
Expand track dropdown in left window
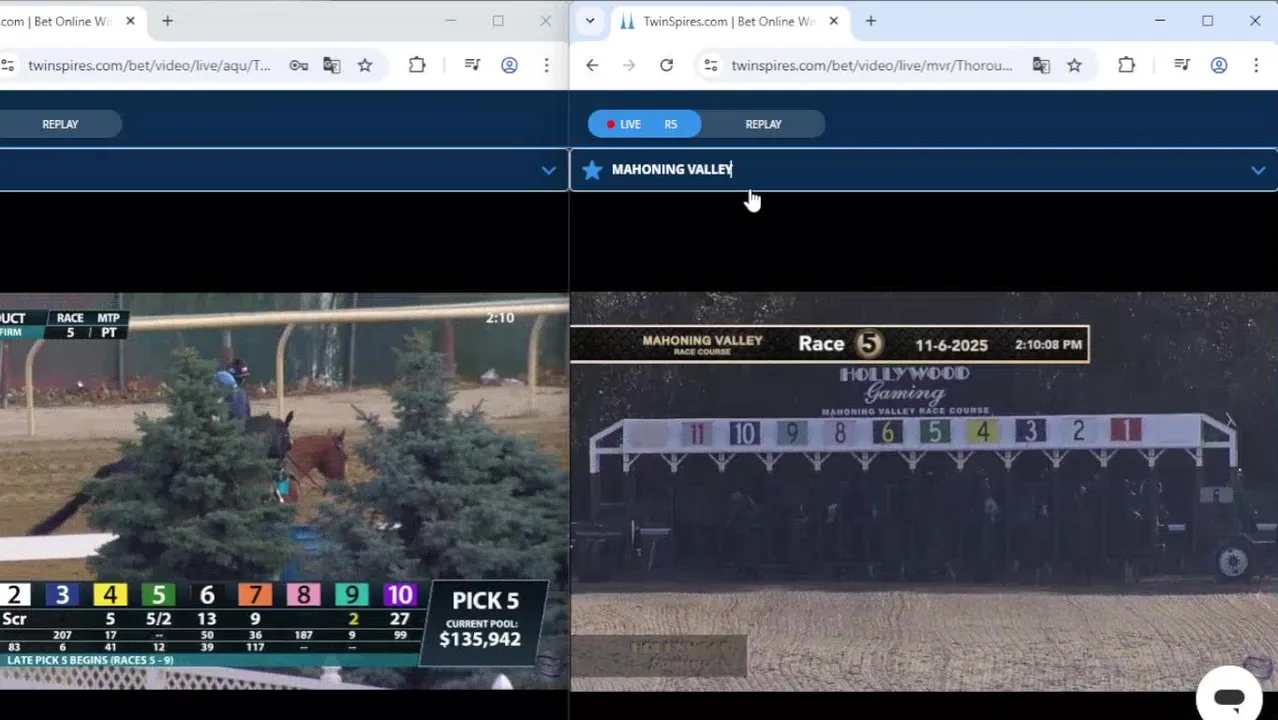pos(548,170)
